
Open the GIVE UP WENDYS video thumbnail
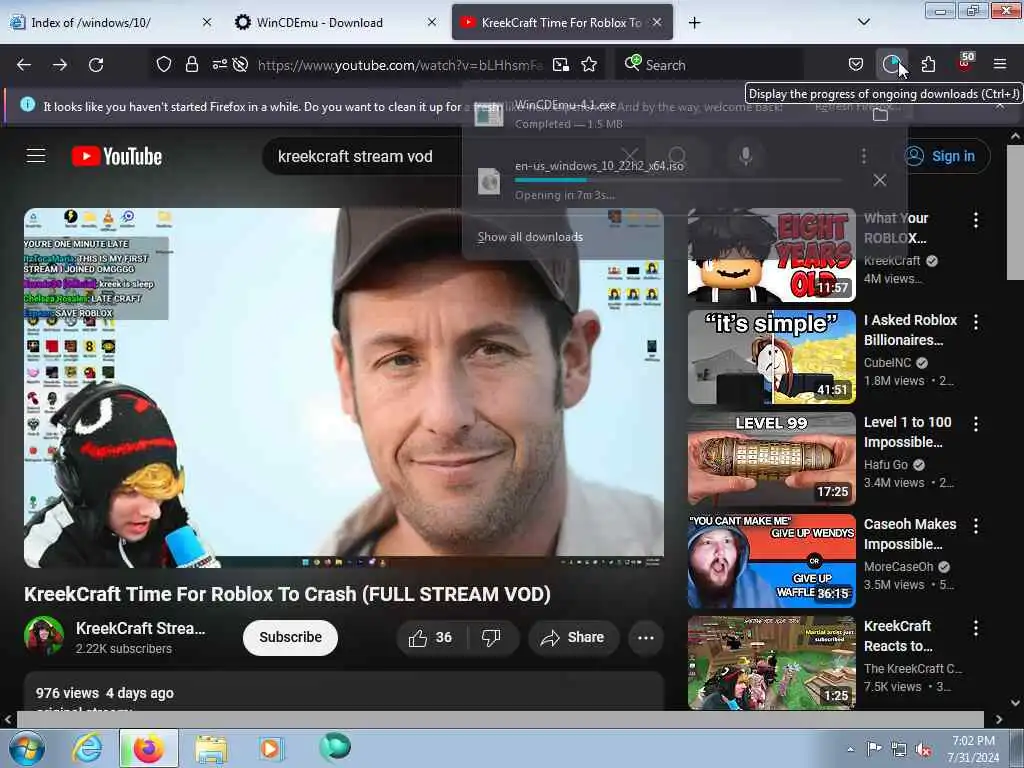tap(771, 560)
